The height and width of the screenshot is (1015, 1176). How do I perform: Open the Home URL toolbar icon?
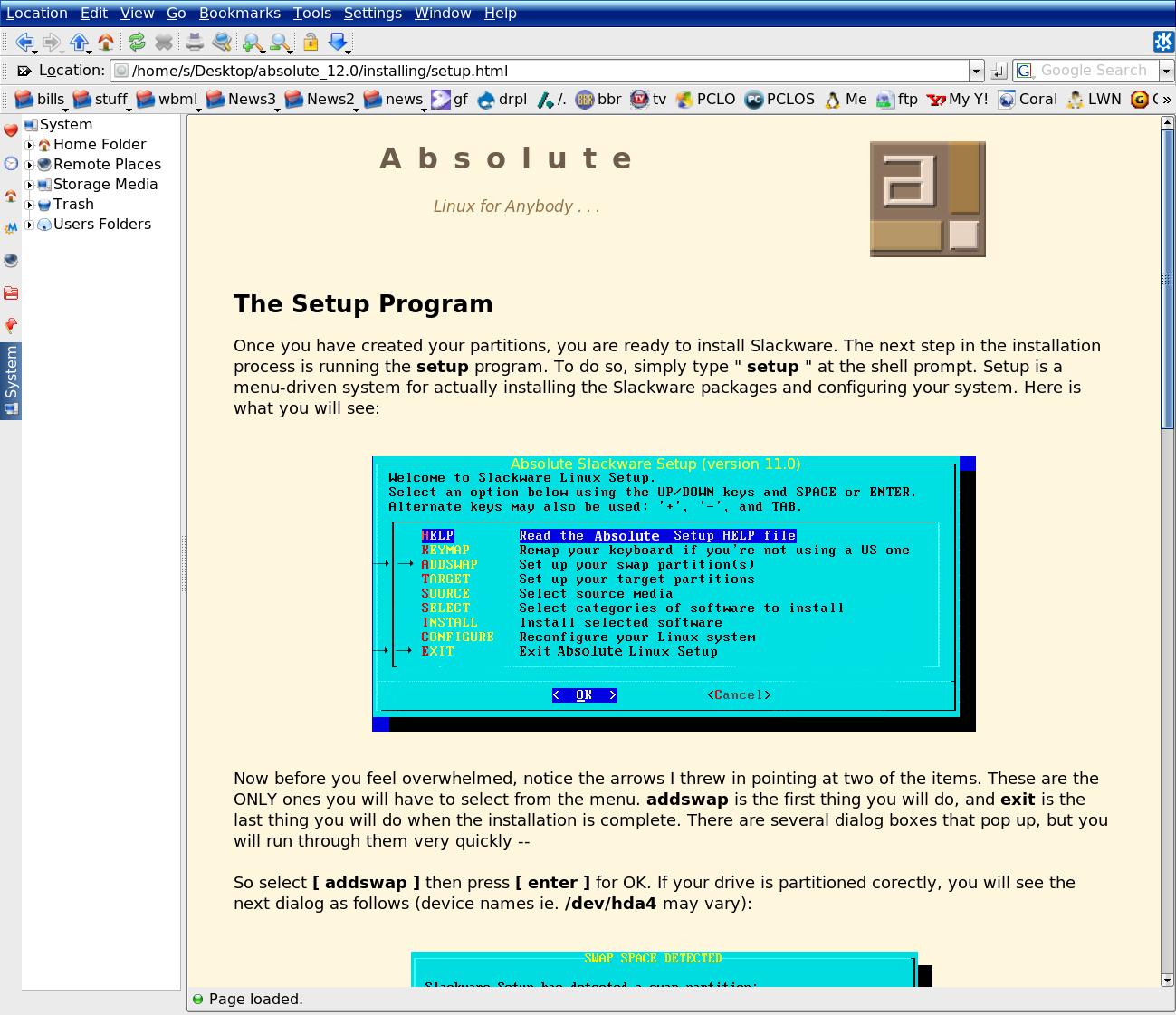[106, 42]
